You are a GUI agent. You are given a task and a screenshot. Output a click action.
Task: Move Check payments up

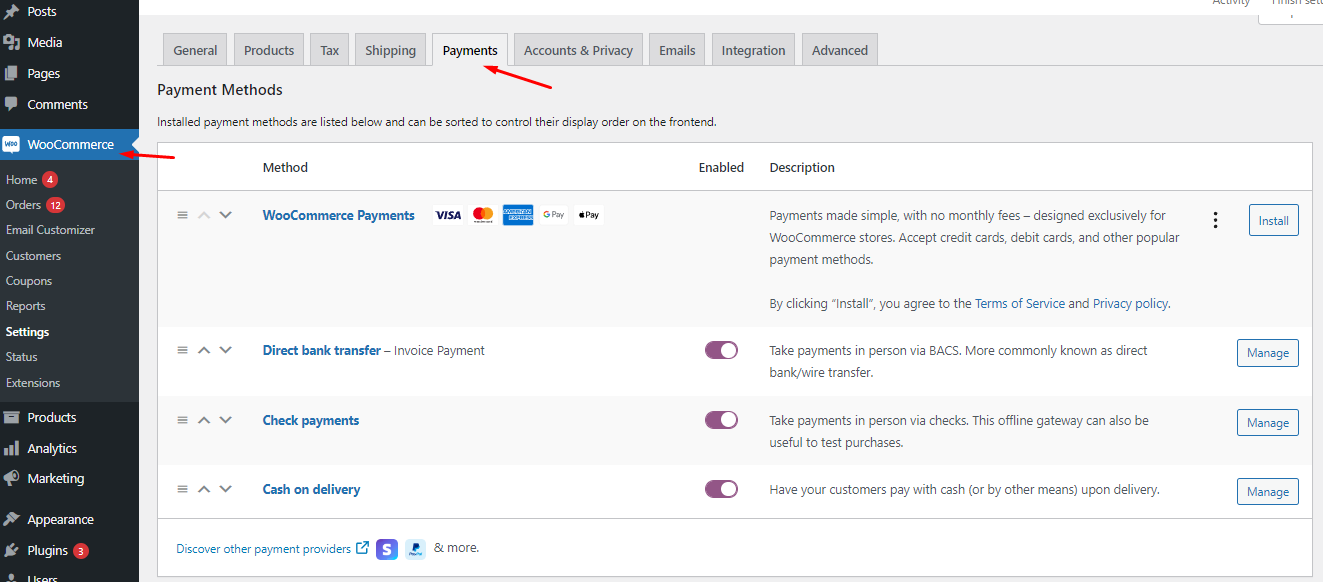204,420
